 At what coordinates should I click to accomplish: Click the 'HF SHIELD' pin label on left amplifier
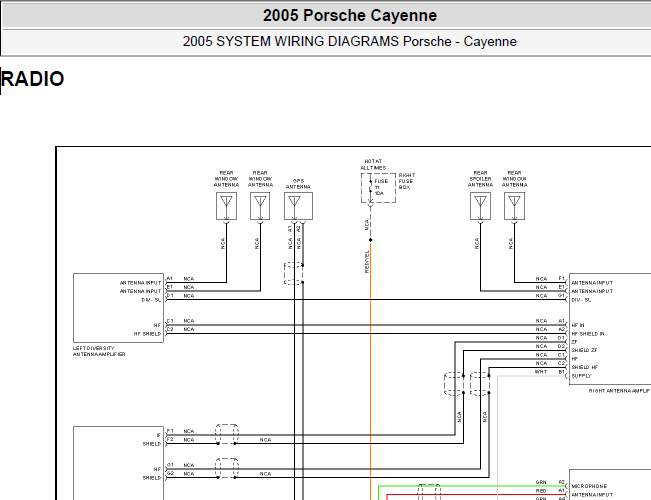point(147,334)
